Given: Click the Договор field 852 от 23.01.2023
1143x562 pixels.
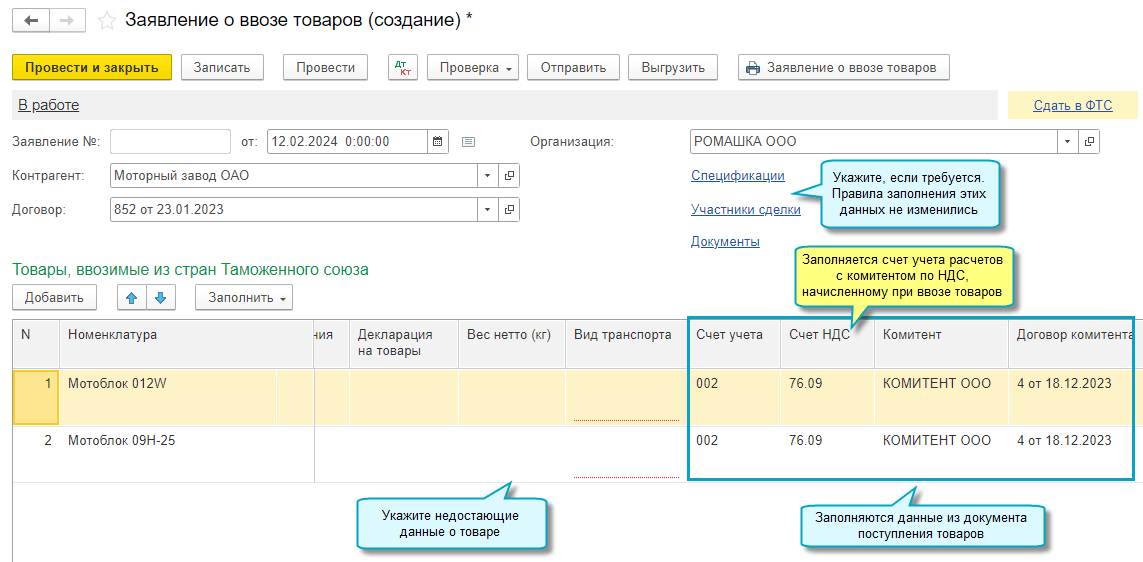Looking at the screenshot, I should tap(294, 210).
